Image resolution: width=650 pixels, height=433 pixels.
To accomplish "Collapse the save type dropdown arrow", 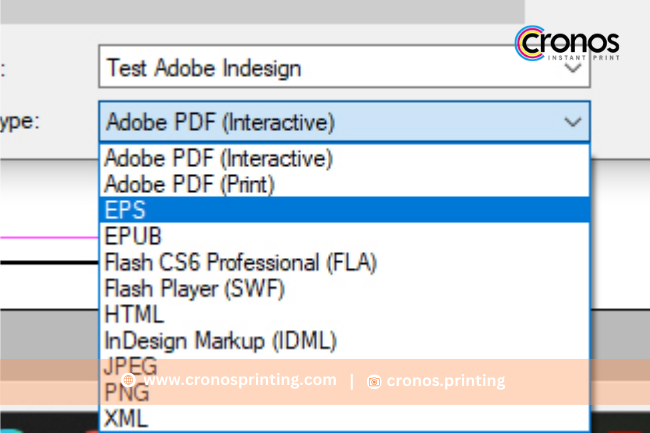I will click(572, 122).
